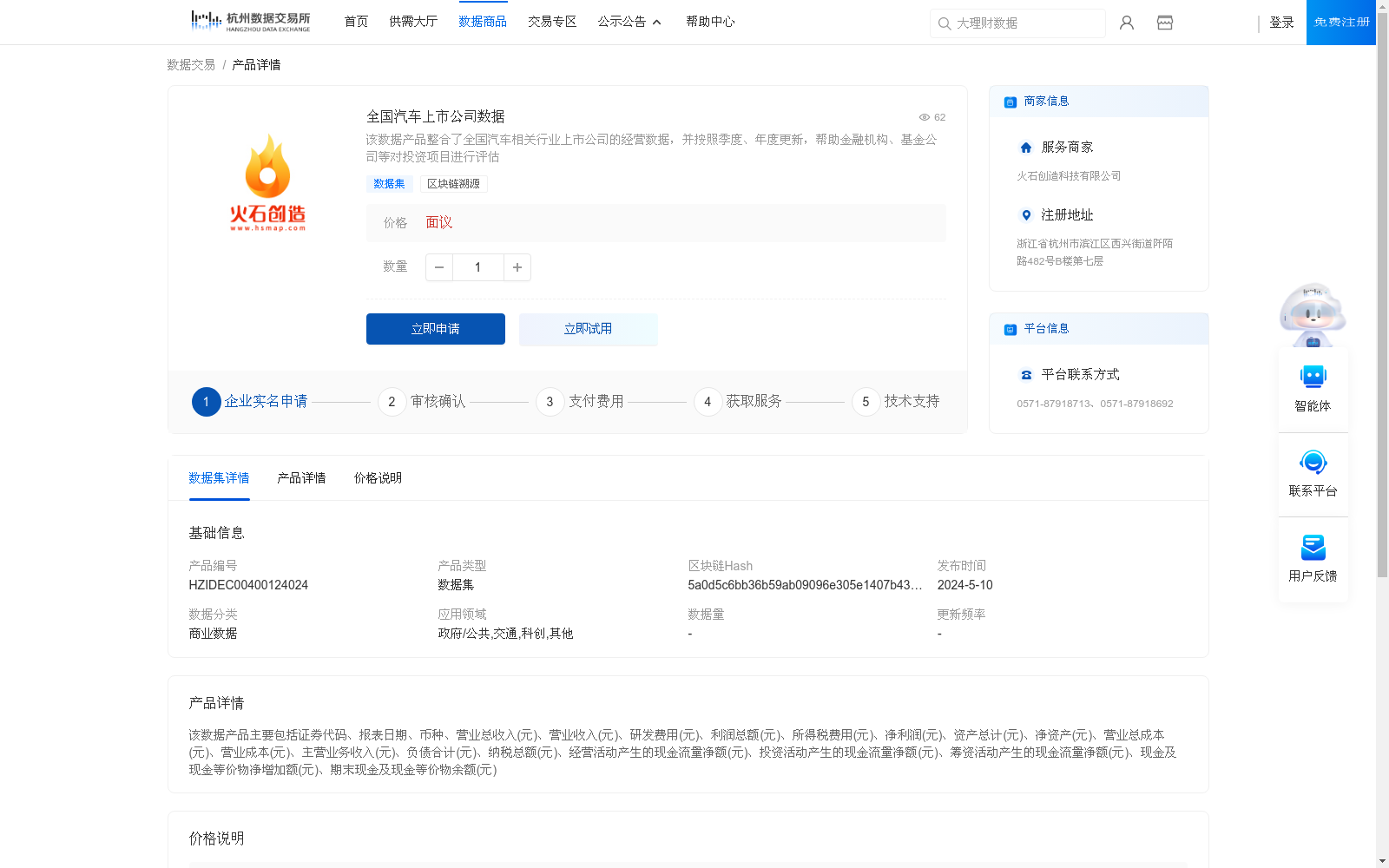The width and height of the screenshot is (1389, 868).
Task: Click the 立即申请 button
Action: pos(435,329)
